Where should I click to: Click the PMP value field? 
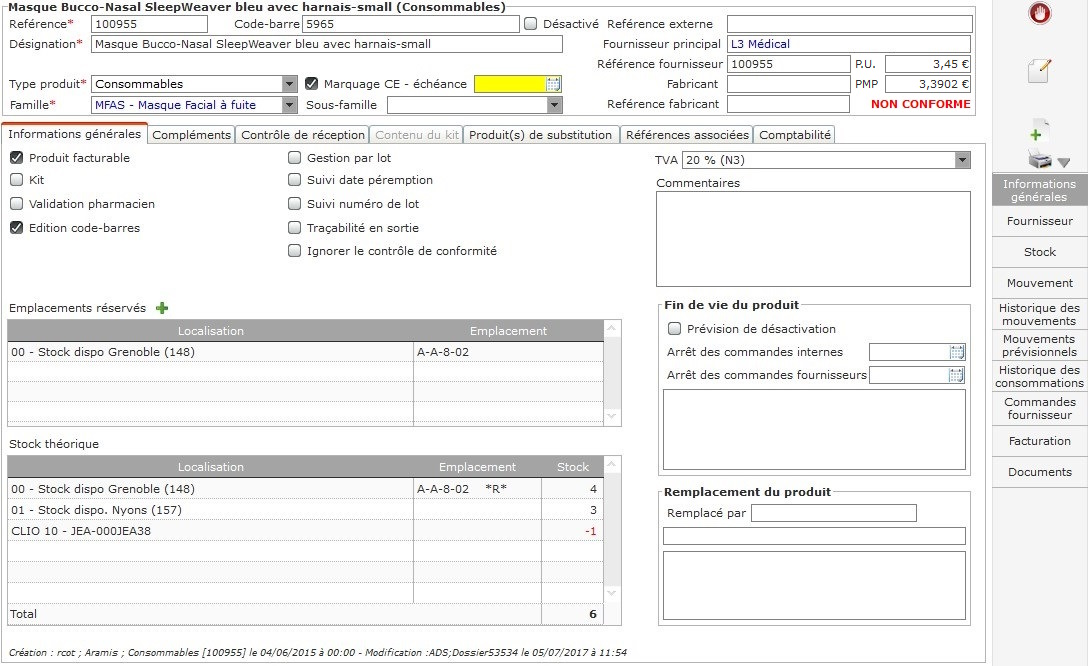928,84
